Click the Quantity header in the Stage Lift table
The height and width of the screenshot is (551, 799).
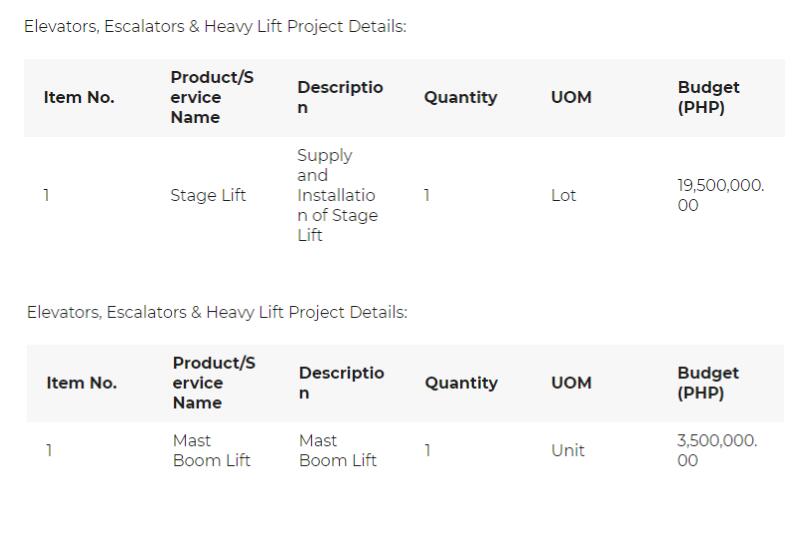460,98
